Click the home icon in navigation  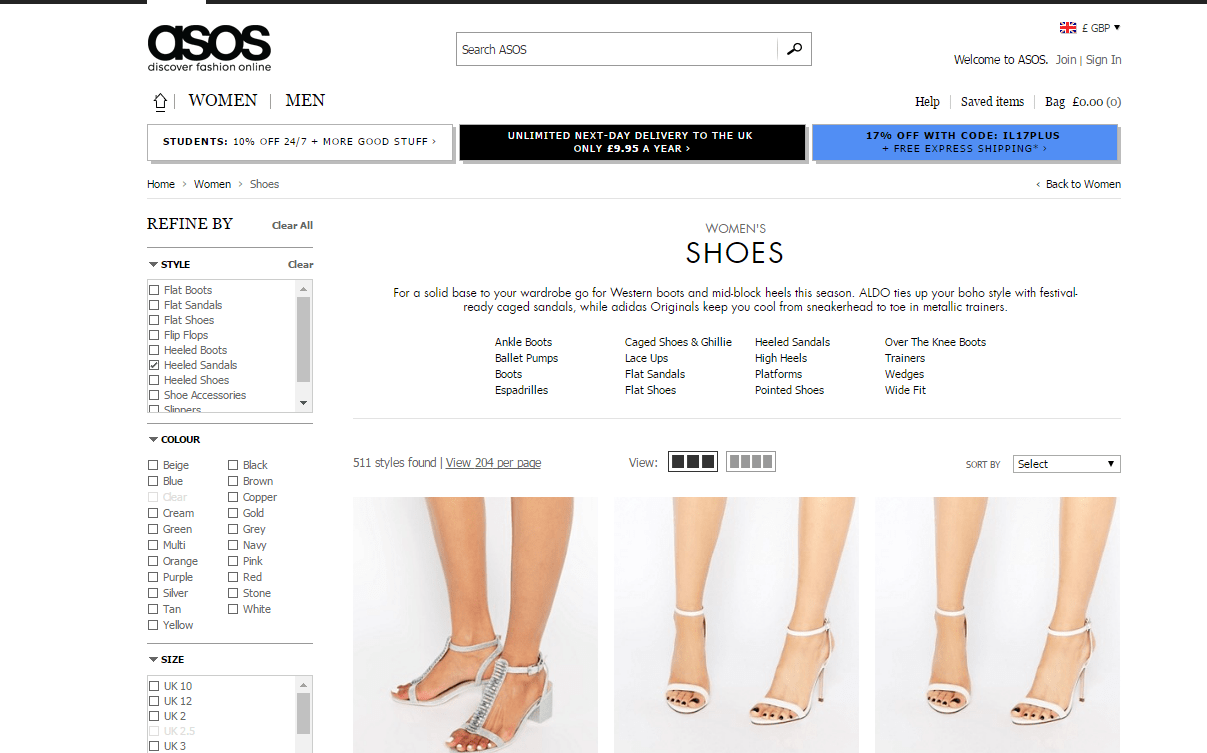pos(160,101)
